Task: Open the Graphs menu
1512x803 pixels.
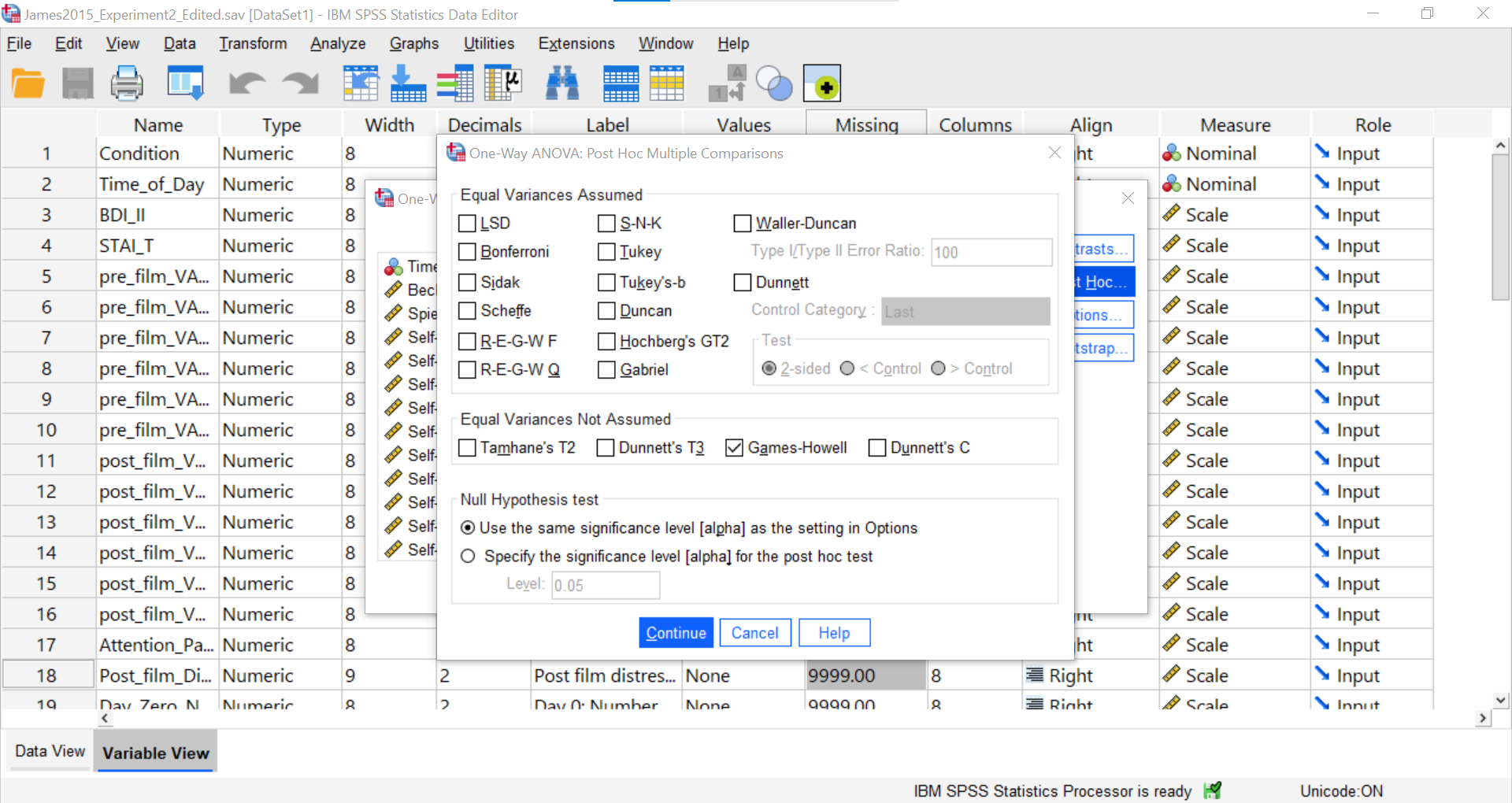Action: [x=414, y=43]
